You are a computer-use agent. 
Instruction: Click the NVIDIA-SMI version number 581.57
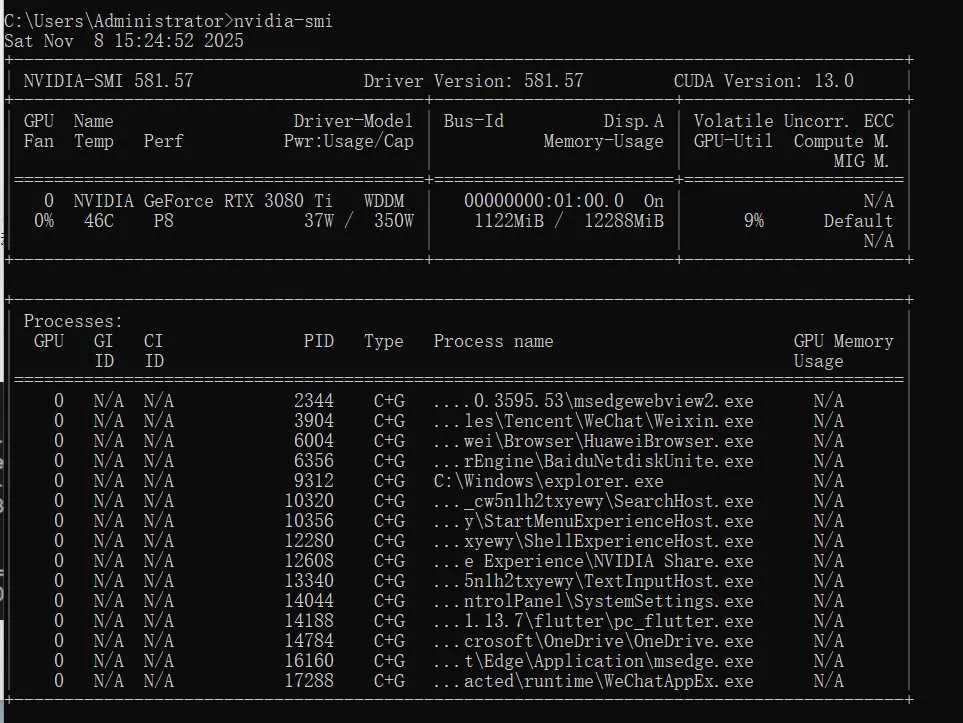click(x=165, y=80)
